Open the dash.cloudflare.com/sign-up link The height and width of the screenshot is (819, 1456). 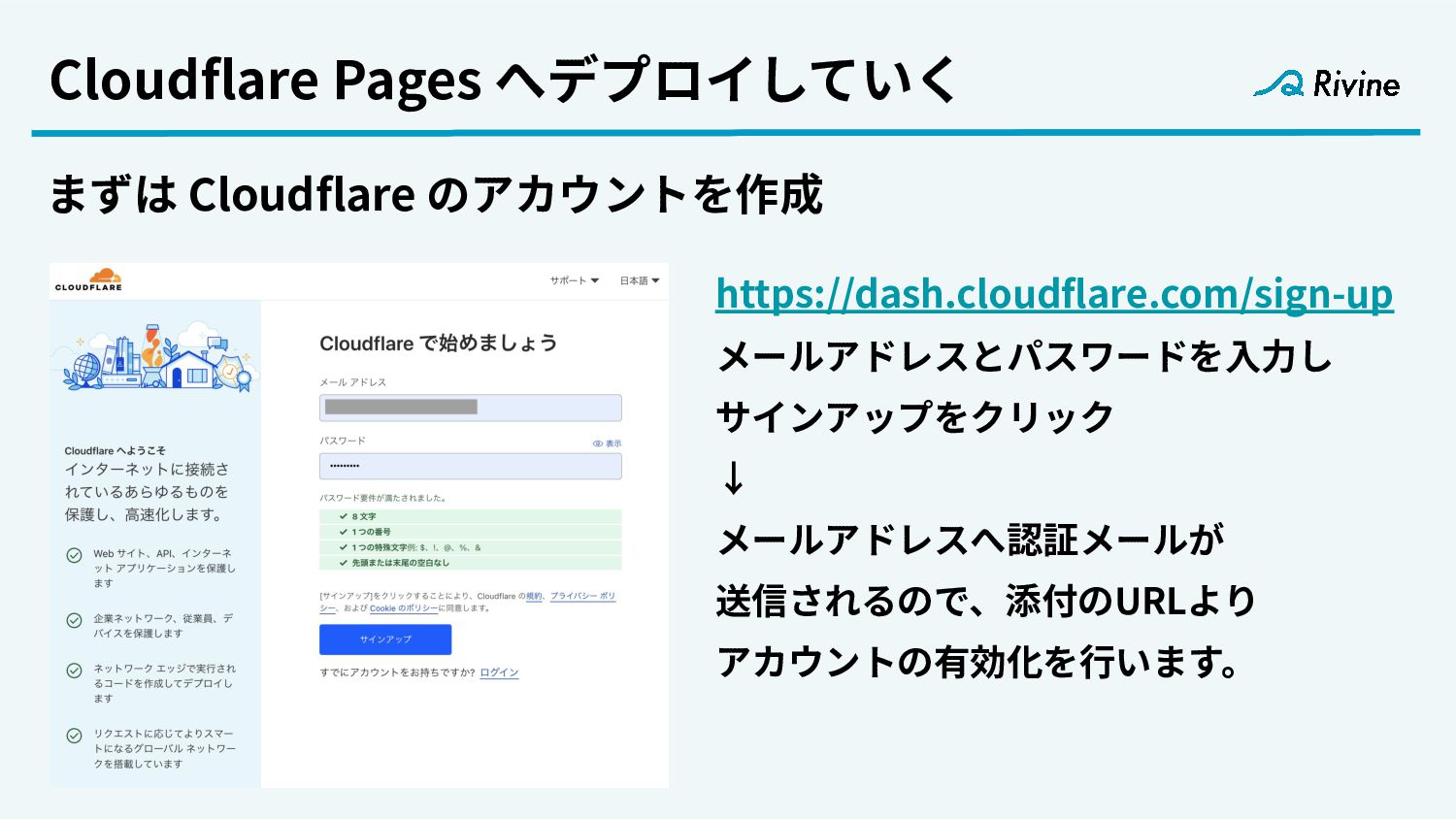[1054, 294]
